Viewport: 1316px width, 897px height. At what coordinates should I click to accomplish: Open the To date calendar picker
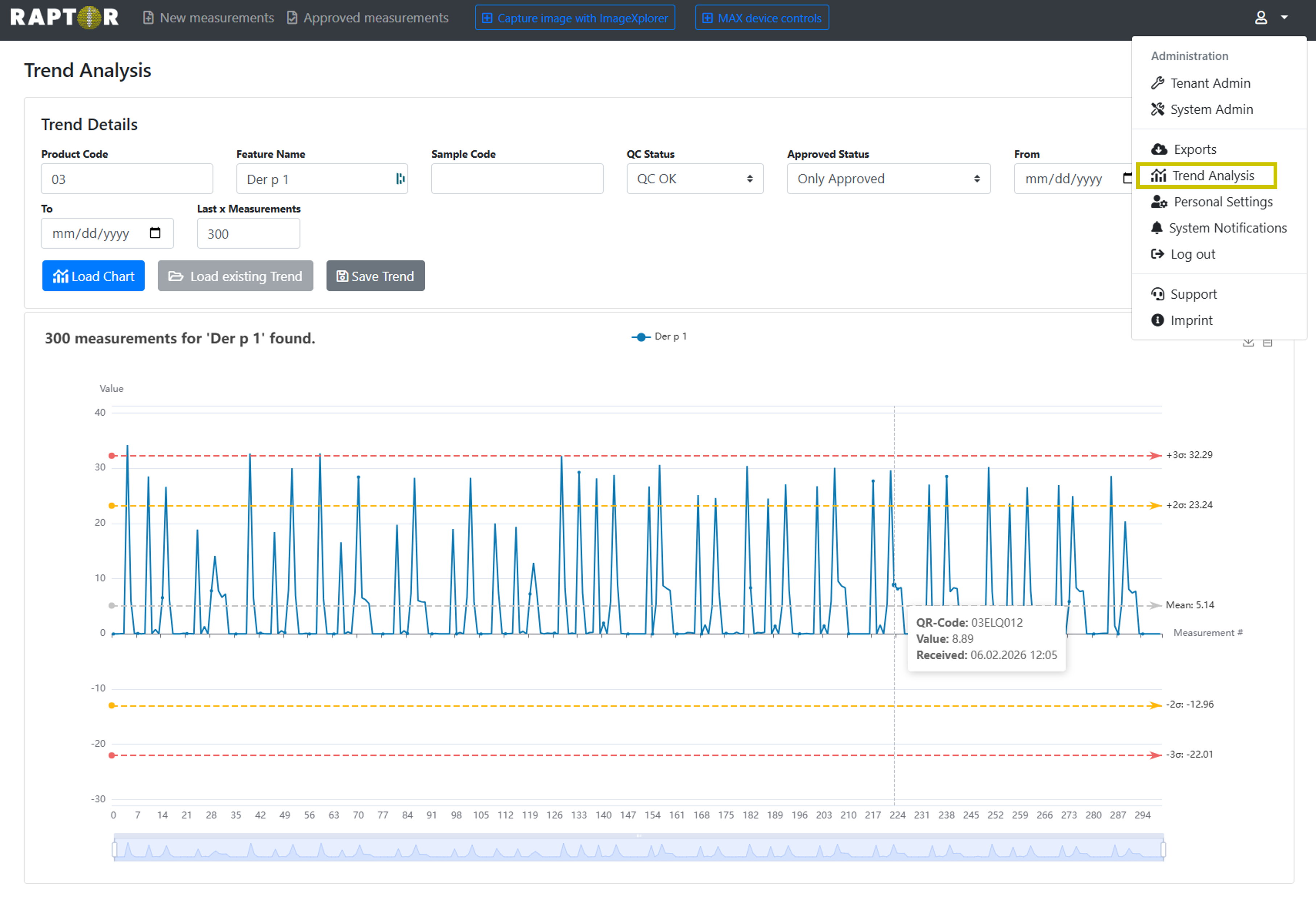[154, 233]
